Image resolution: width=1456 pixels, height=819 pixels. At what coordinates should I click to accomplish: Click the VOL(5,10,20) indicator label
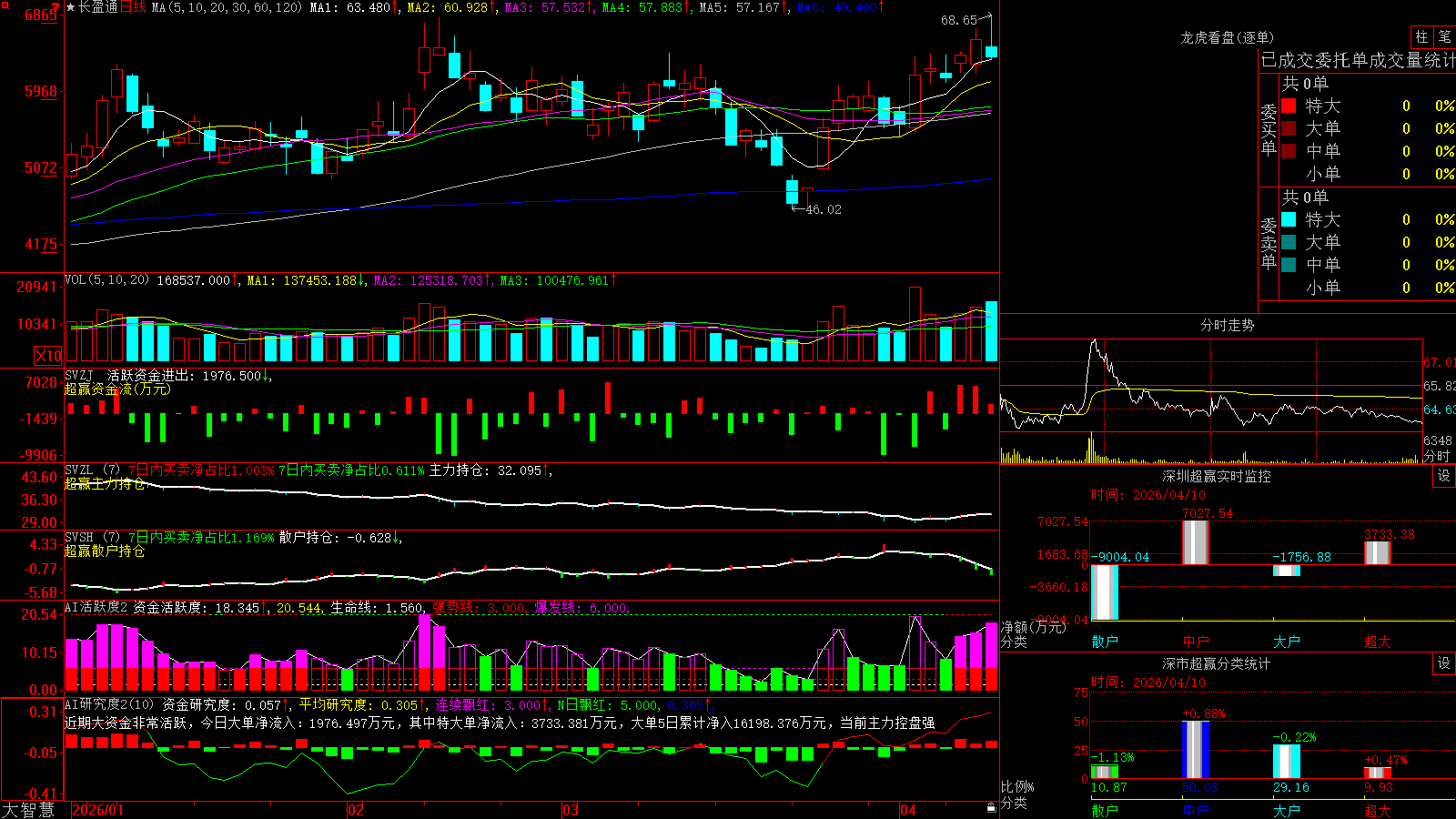click(x=107, y=280)
